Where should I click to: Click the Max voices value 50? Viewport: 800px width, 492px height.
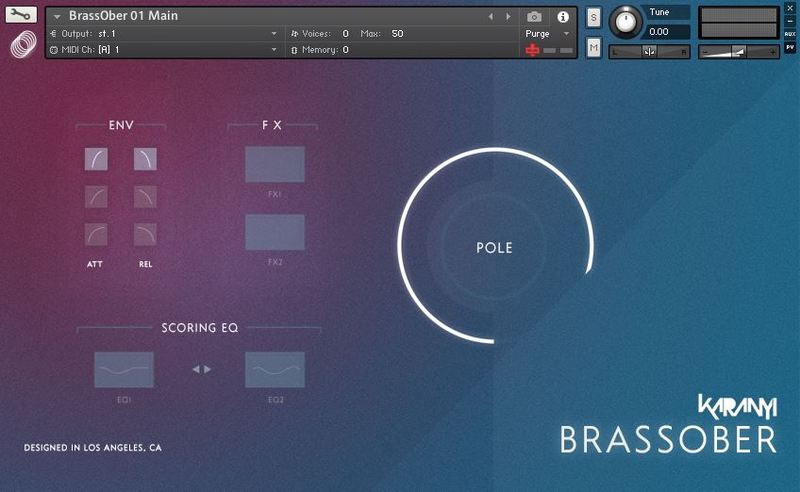(397, 34)
